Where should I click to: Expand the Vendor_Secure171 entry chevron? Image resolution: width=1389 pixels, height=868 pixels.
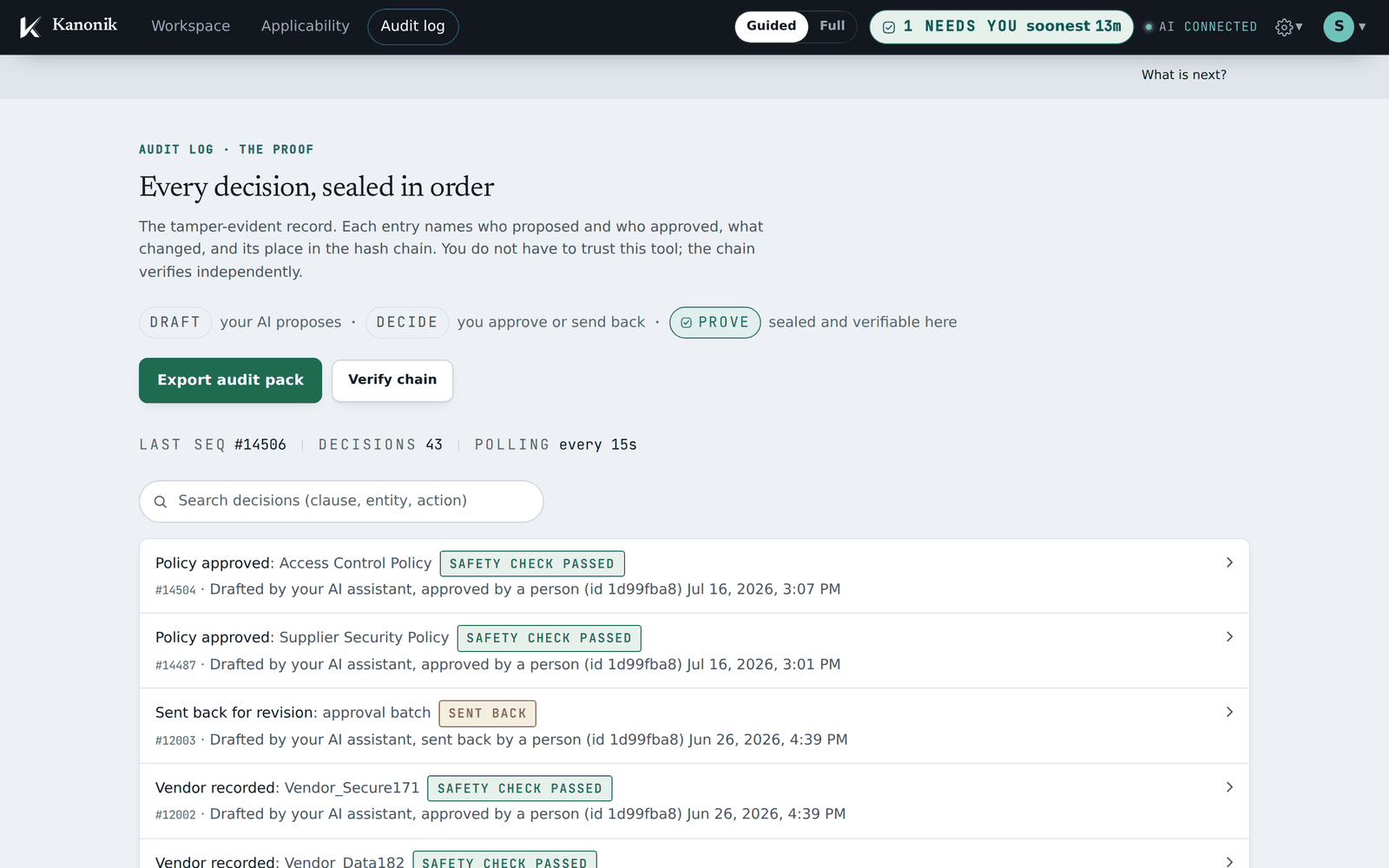coord(1229,787)
